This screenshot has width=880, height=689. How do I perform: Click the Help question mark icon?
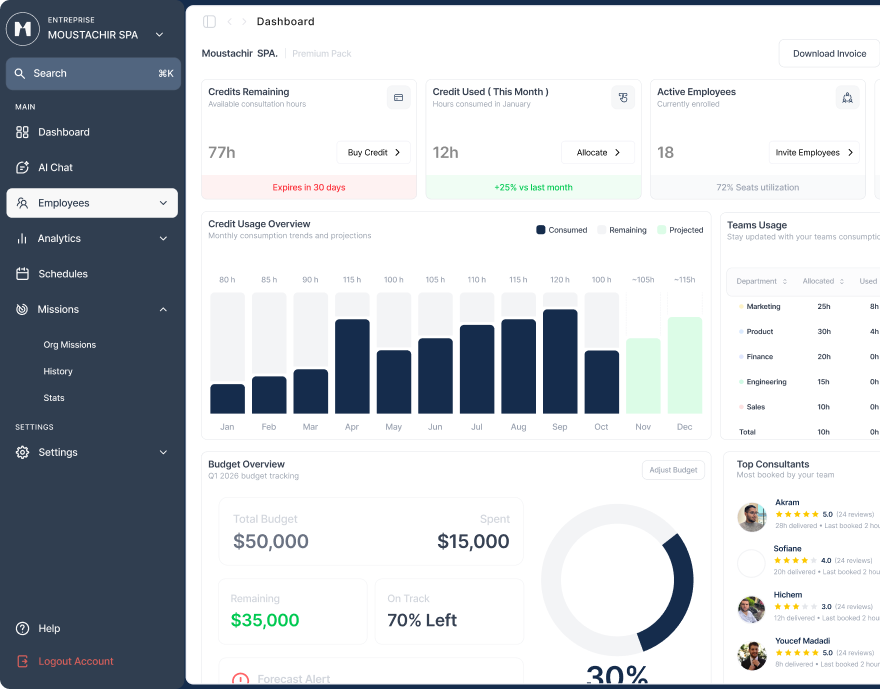tap(22, 628)
